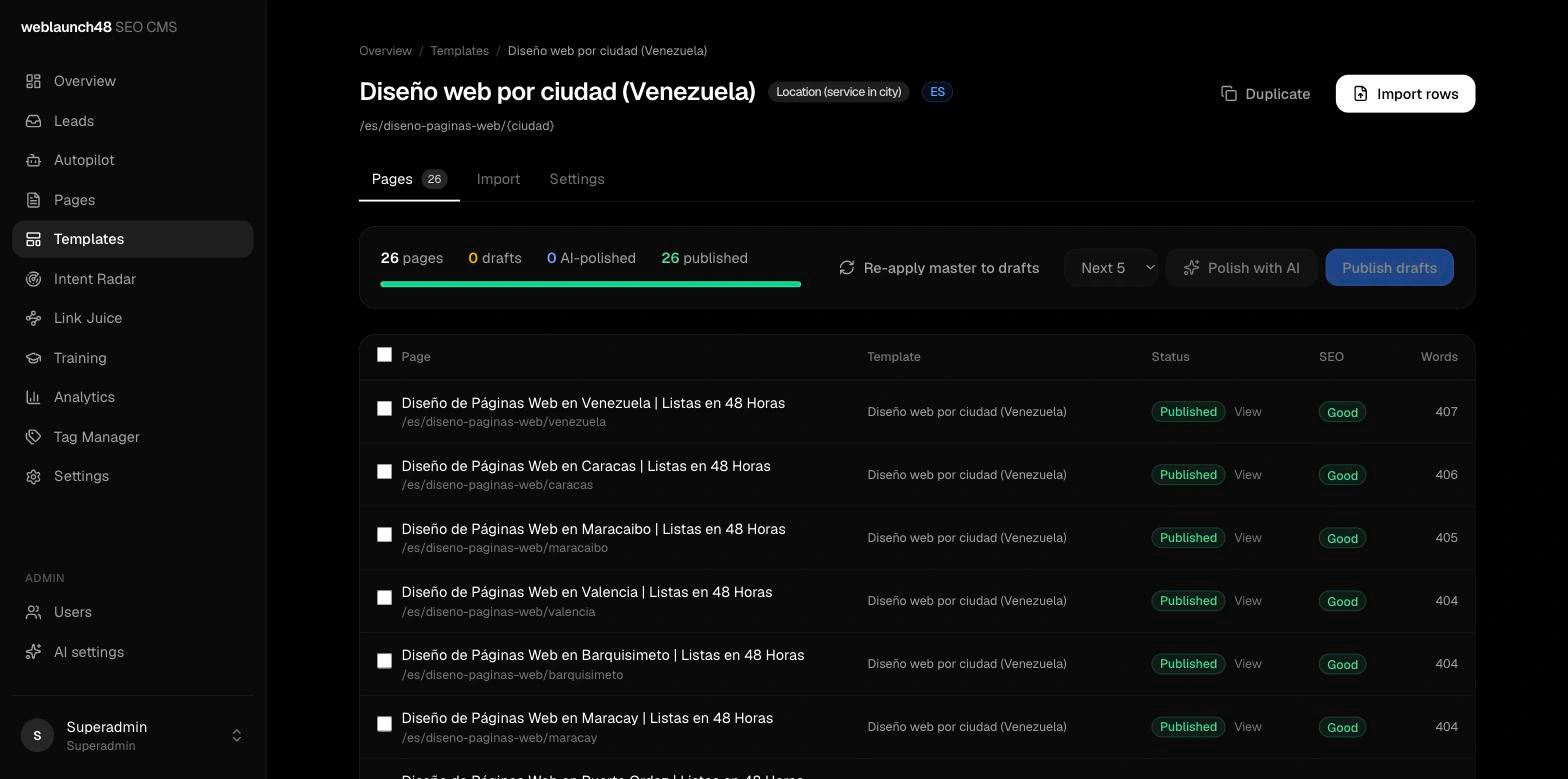Click the Maracaibo page title

pos(593,529)
